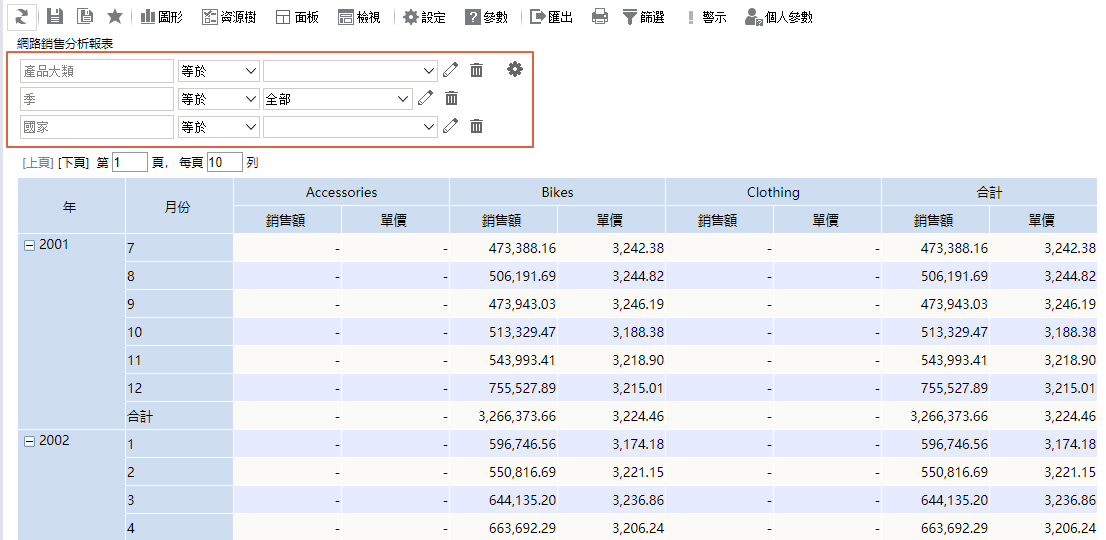Image resolution: width=1106 pixels, height=540 pixels.
Task: Open the 季 value dropdown showing 全部
Action: (337, 99)
